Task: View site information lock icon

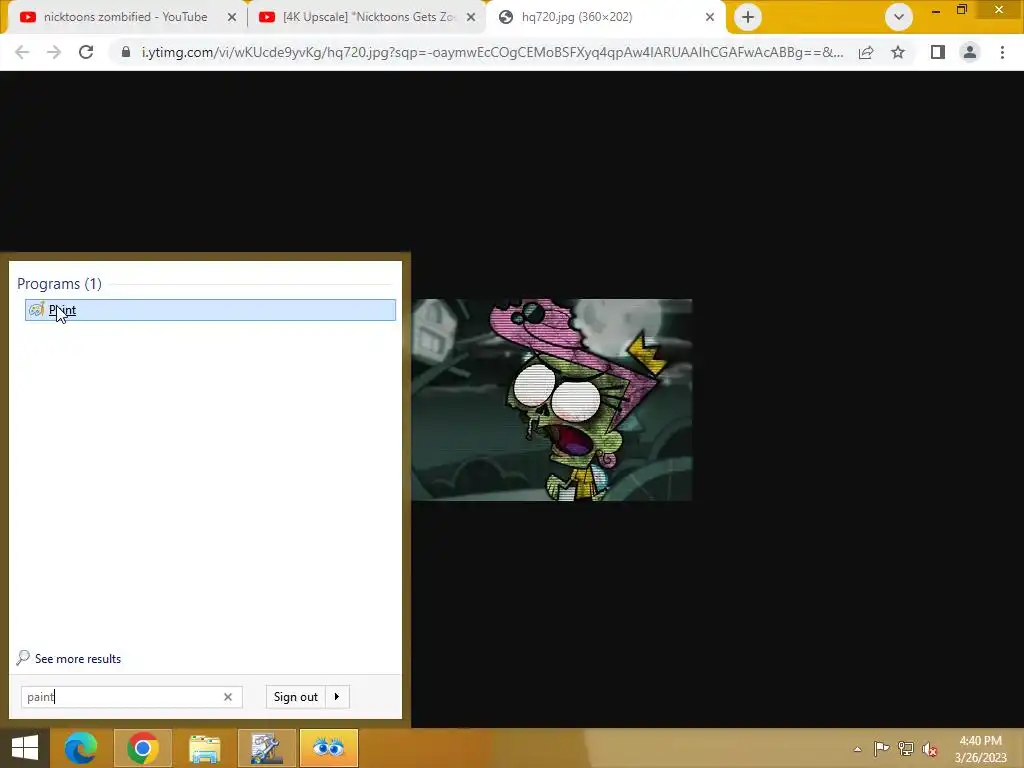Action: coord(126,52)
